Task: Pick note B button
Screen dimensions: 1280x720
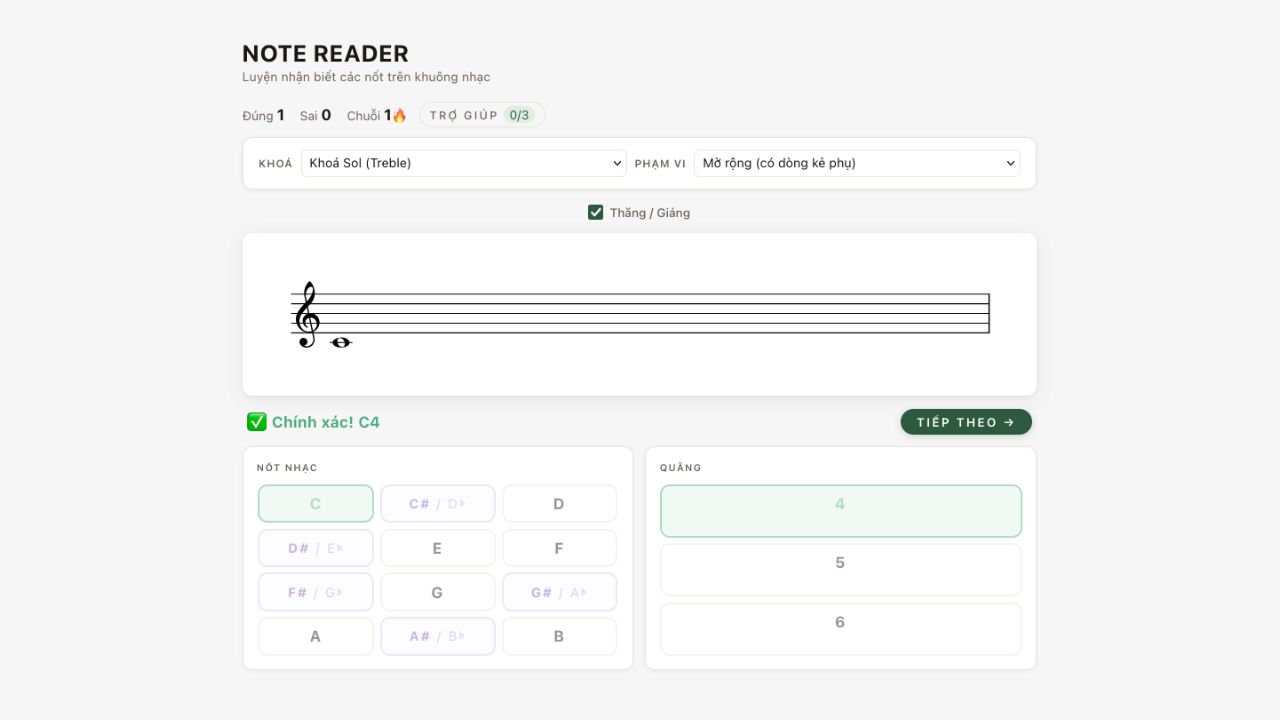Action: point(559,636)
